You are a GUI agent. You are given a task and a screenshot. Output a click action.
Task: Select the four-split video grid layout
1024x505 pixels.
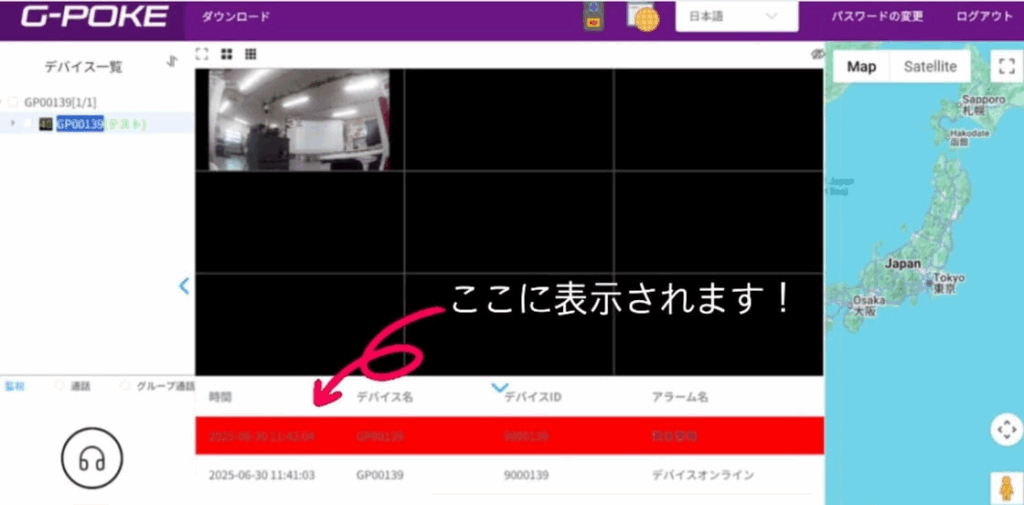(x=226, y=54)
